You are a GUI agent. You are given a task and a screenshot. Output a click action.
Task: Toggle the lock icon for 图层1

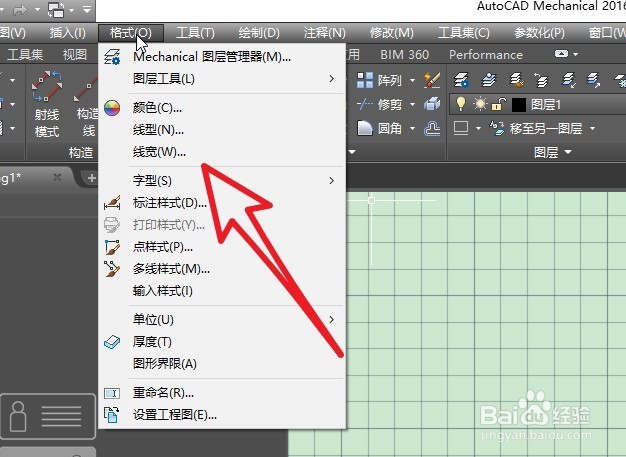click(498, 105)
